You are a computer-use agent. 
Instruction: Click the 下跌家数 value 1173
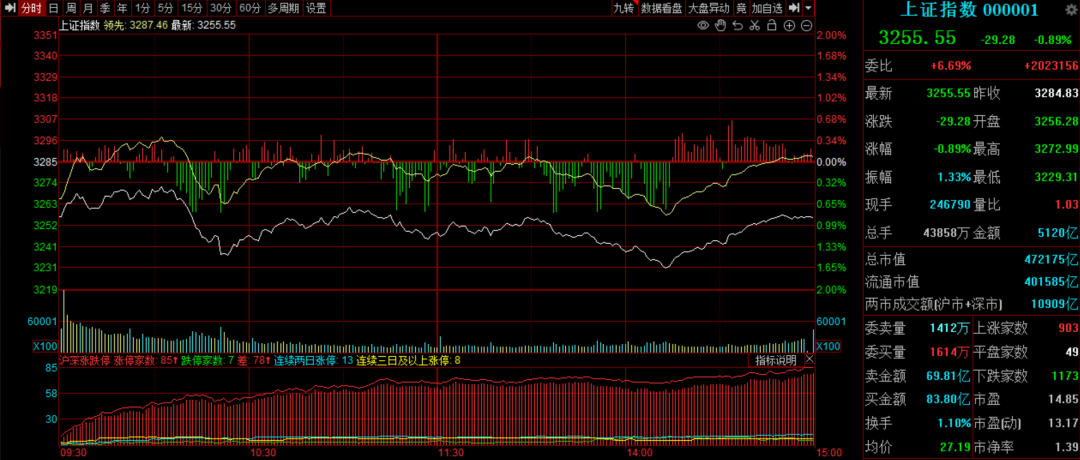click(x=1063, y=376)
